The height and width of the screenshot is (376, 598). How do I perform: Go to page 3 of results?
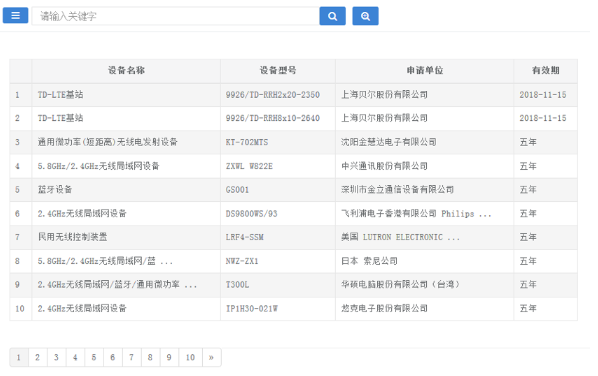click(56, 357)
